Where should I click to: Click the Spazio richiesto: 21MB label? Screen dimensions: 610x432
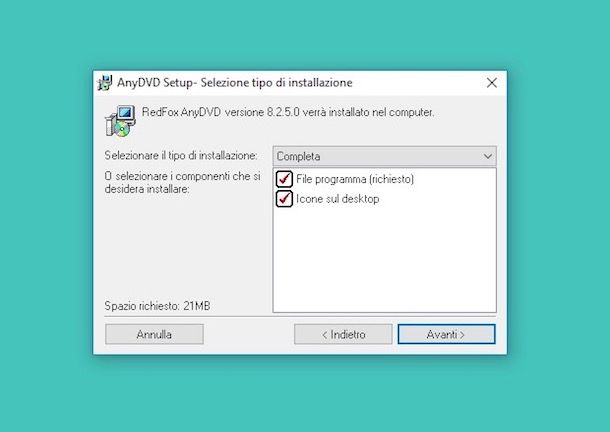click(x=157, y=306)
